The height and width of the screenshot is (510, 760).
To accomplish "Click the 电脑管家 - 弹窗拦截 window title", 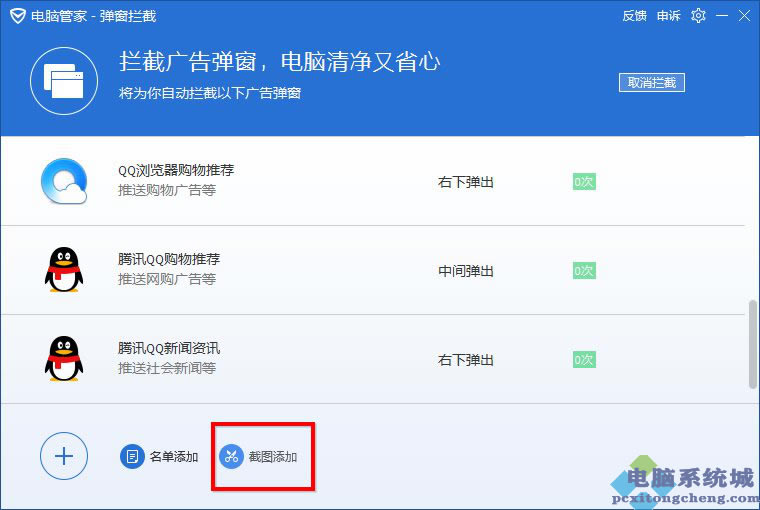I will [x=94, y=16].
